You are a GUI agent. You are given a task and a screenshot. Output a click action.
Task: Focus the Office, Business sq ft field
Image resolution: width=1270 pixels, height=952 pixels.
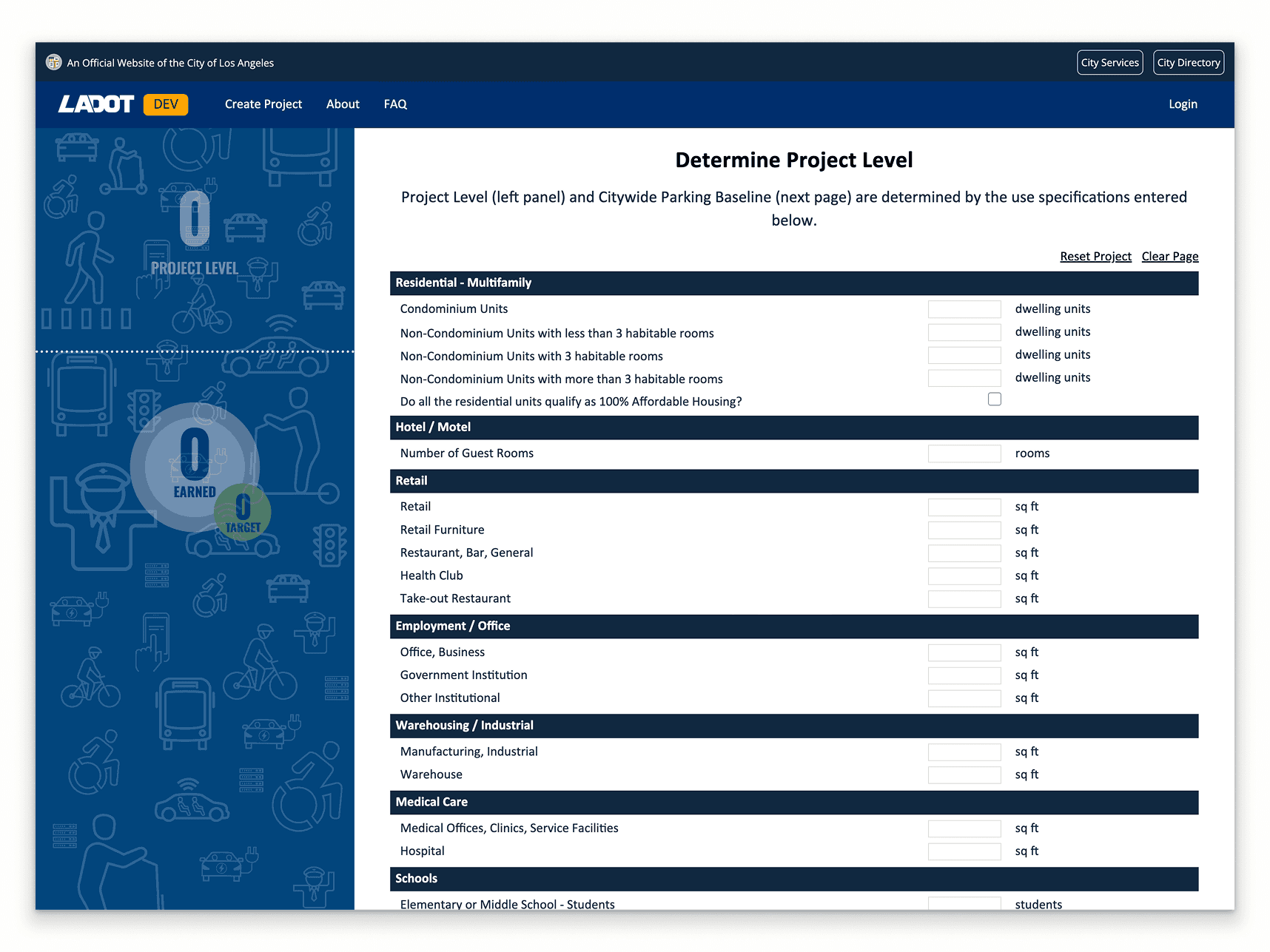964,652
